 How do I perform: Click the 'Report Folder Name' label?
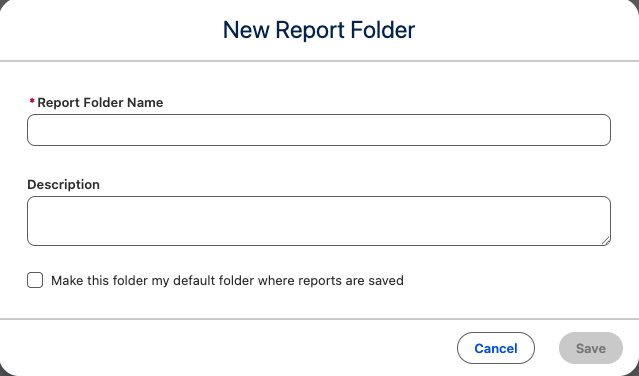tap(100, 102)
